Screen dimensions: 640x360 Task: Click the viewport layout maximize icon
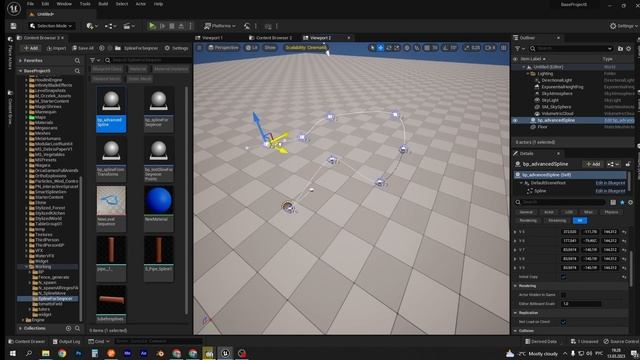504,48
